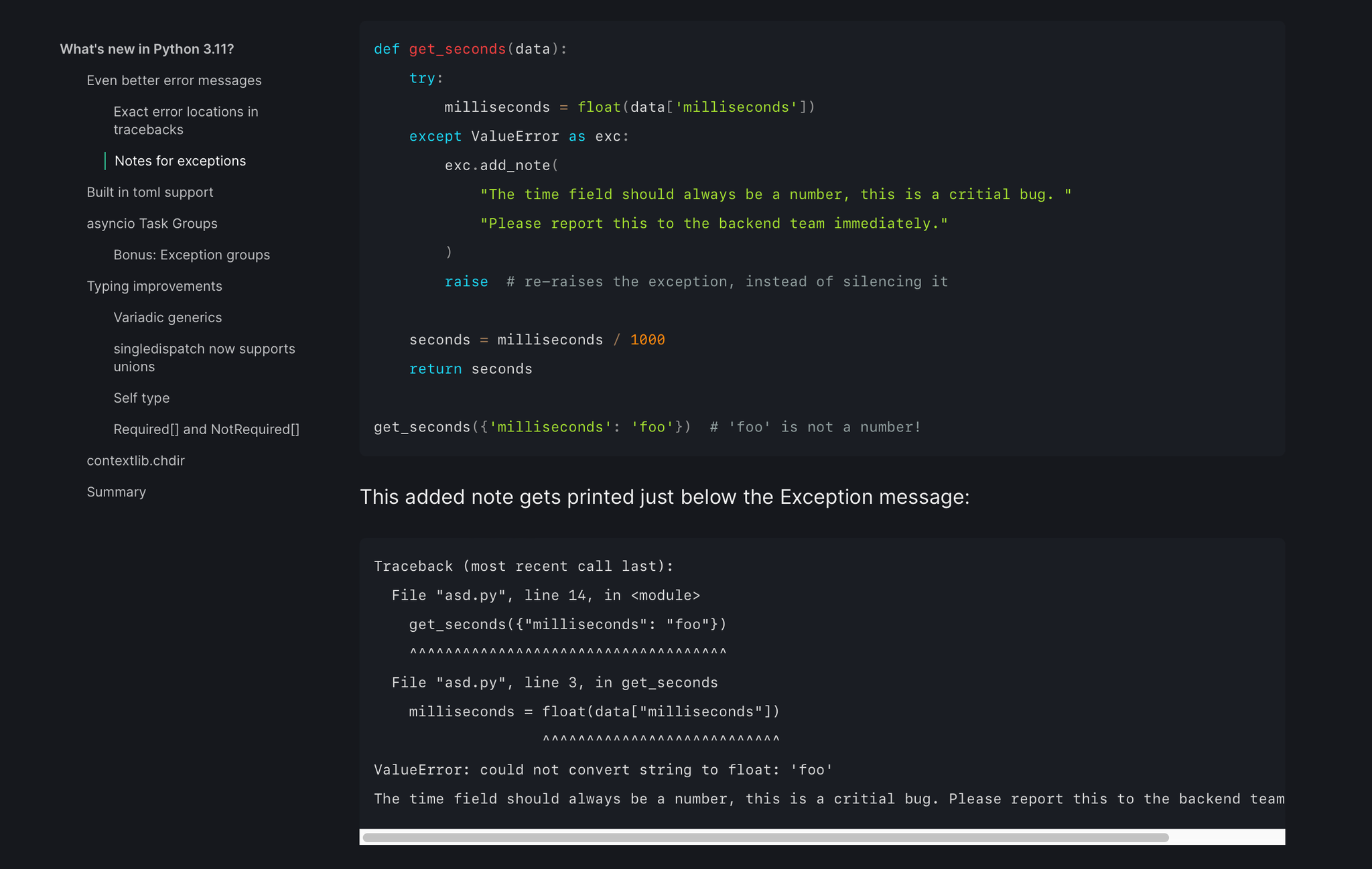The image size is (1372, 869).
Task: Click the string 'Please report this to the backend team immediately.'
Action: (714, 224)
